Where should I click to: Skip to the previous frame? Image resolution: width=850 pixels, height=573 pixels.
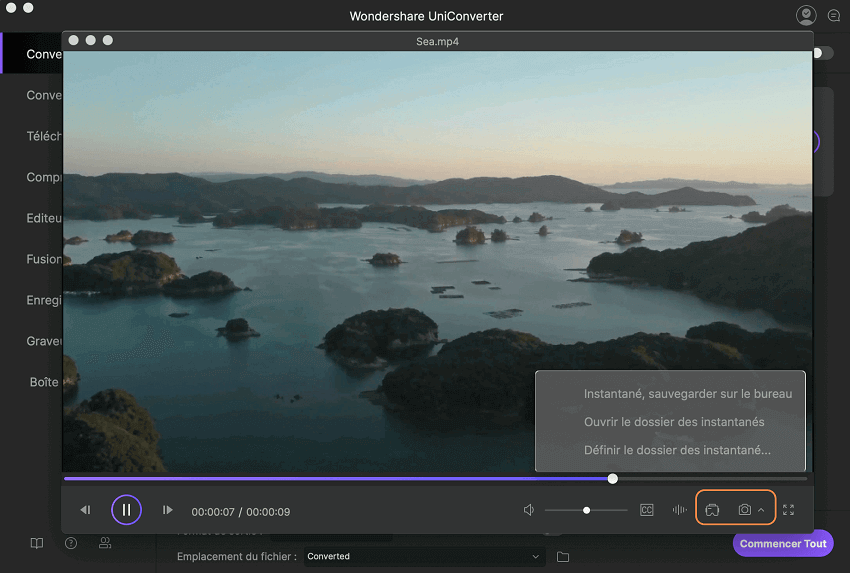[x=85, y=510]
